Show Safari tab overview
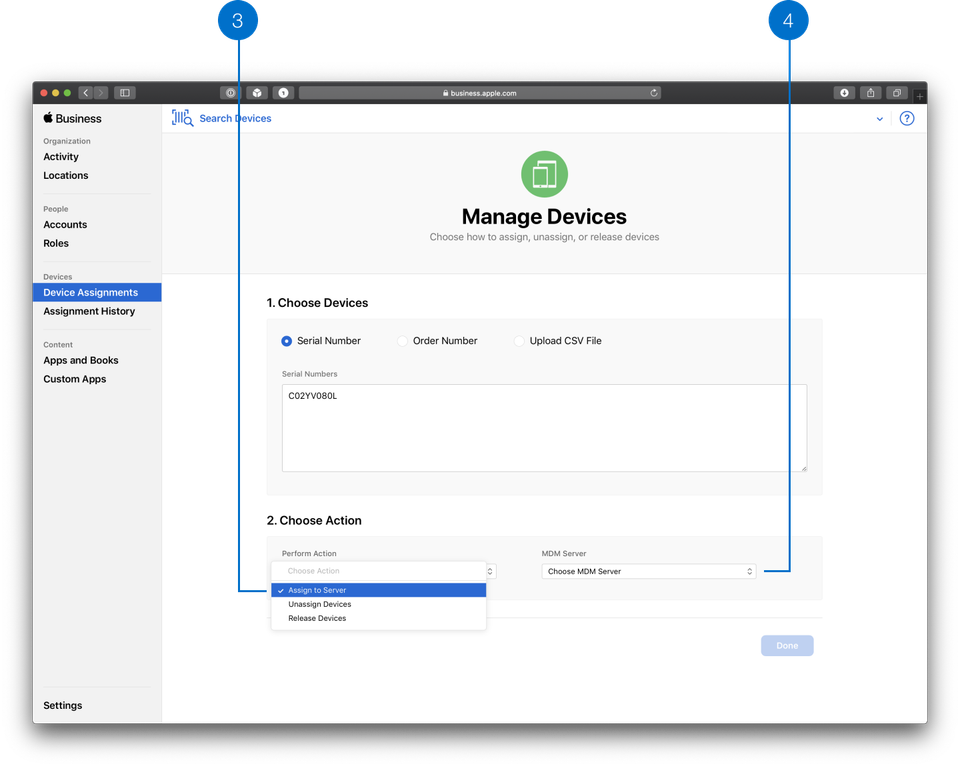 (x=897, y=93)
